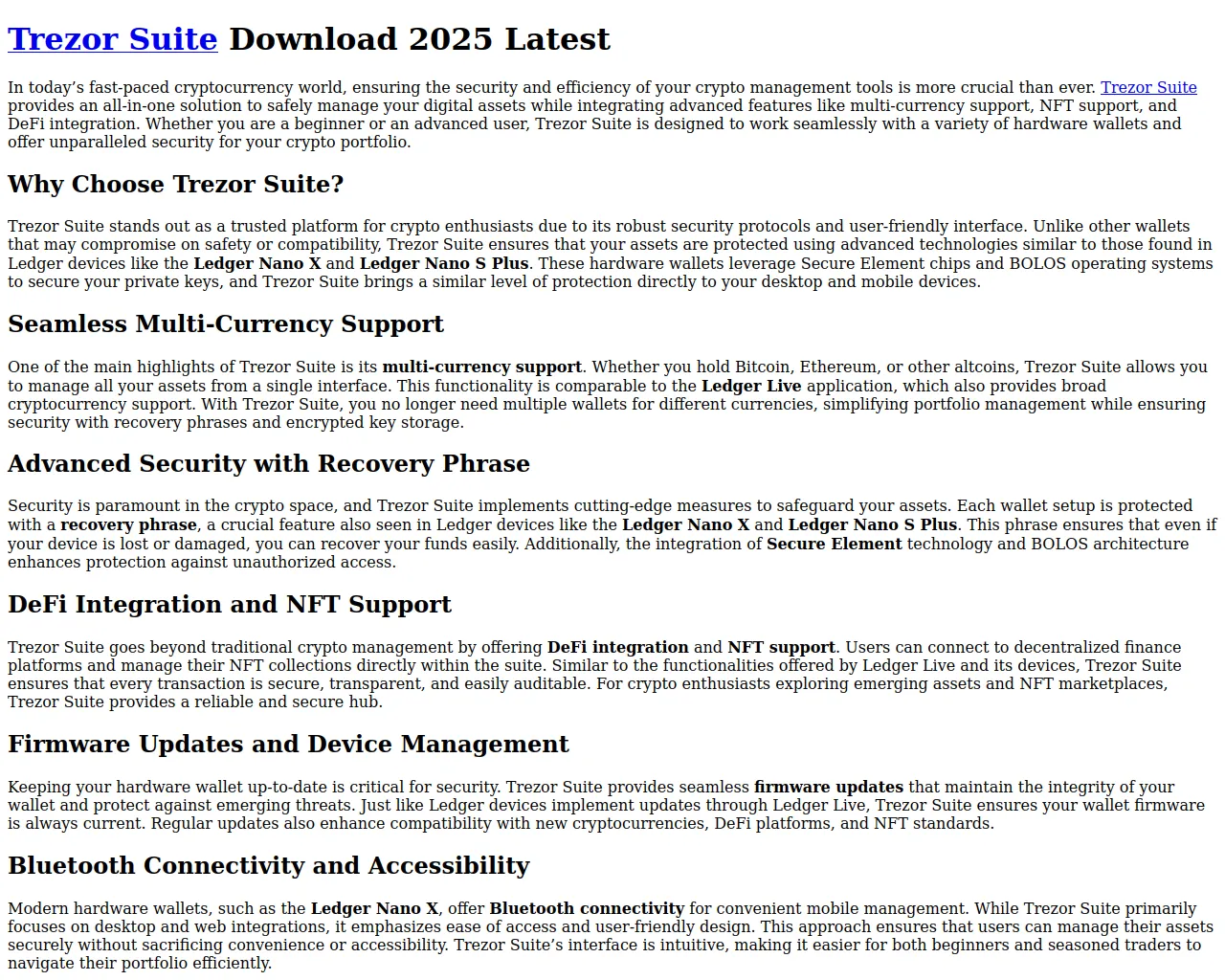
Task: Select the bold "DeFi integration" phrase
Action: (618, 647)
